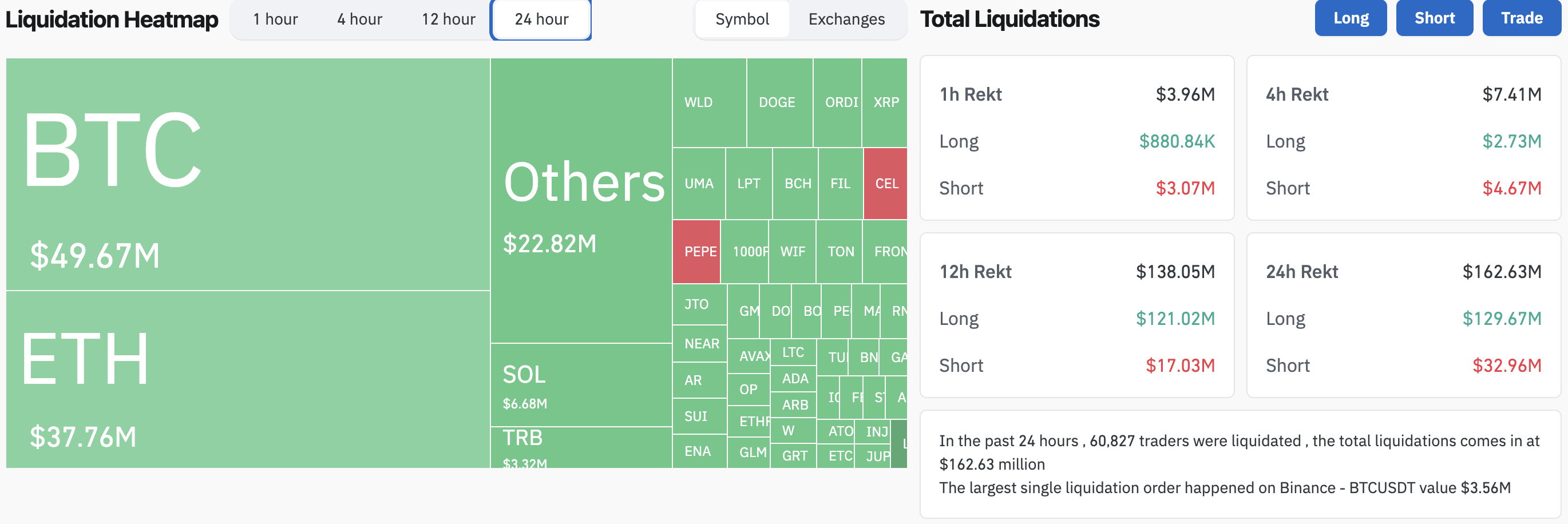The width and height of the screenshot is (1568, 524).
Task: Click the red PEPE tile
Action: tap(696, 251)
